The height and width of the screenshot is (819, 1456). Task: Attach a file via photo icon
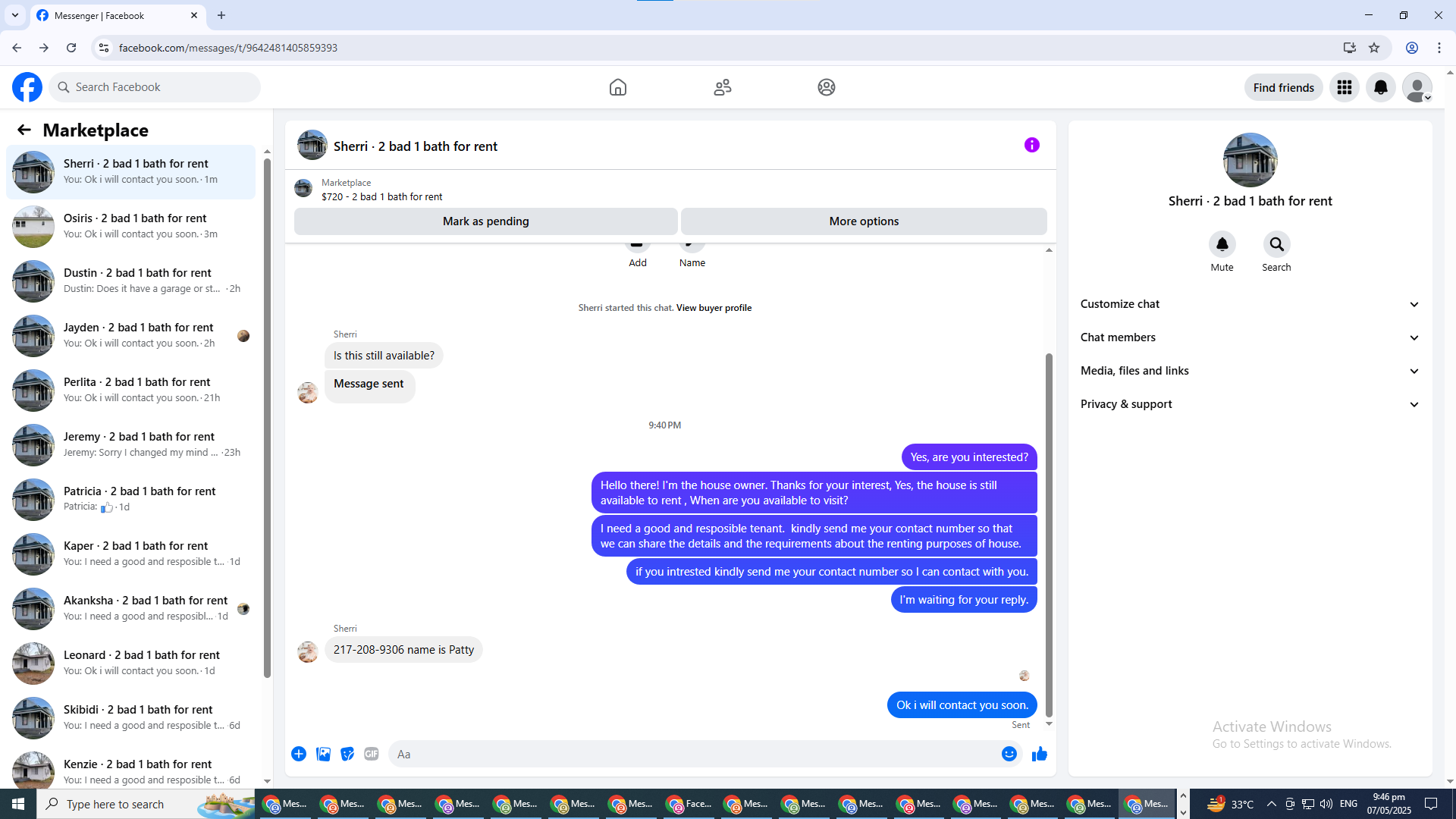point(323,754)
